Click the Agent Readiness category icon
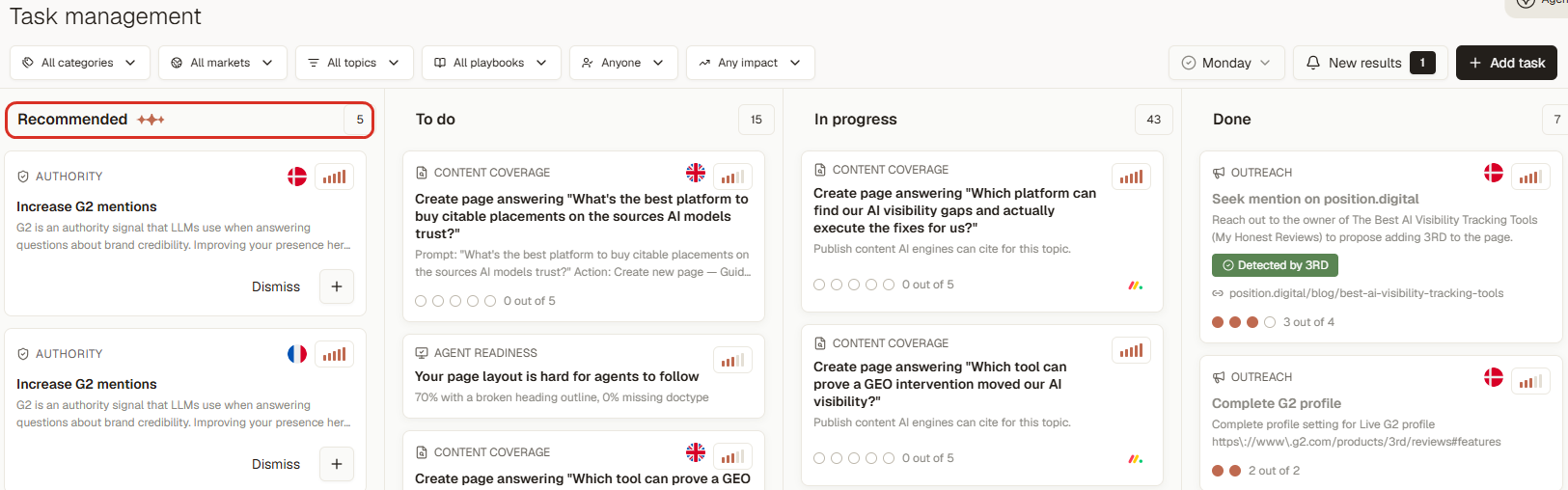Image resolution: width=1568 pixels, height=490 pixels. 422,353
